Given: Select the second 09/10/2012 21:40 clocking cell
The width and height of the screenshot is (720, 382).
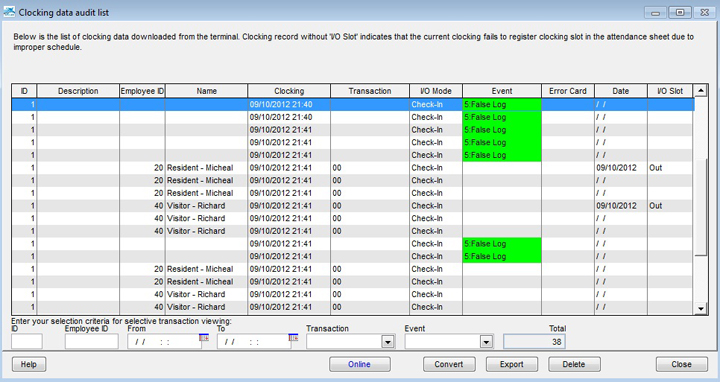Looking at the screenshot, I should point(289,117).
